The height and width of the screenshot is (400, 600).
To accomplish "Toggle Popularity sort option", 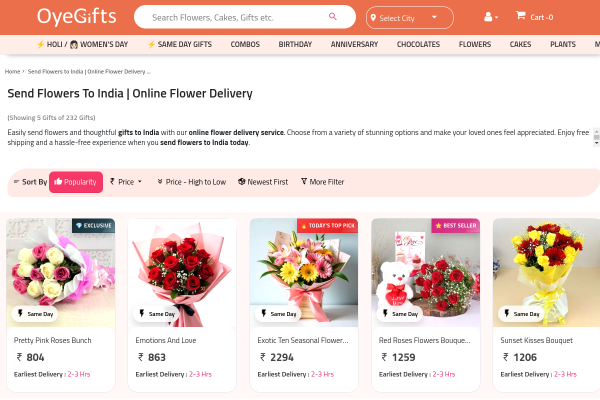I will tap(76, 182).
